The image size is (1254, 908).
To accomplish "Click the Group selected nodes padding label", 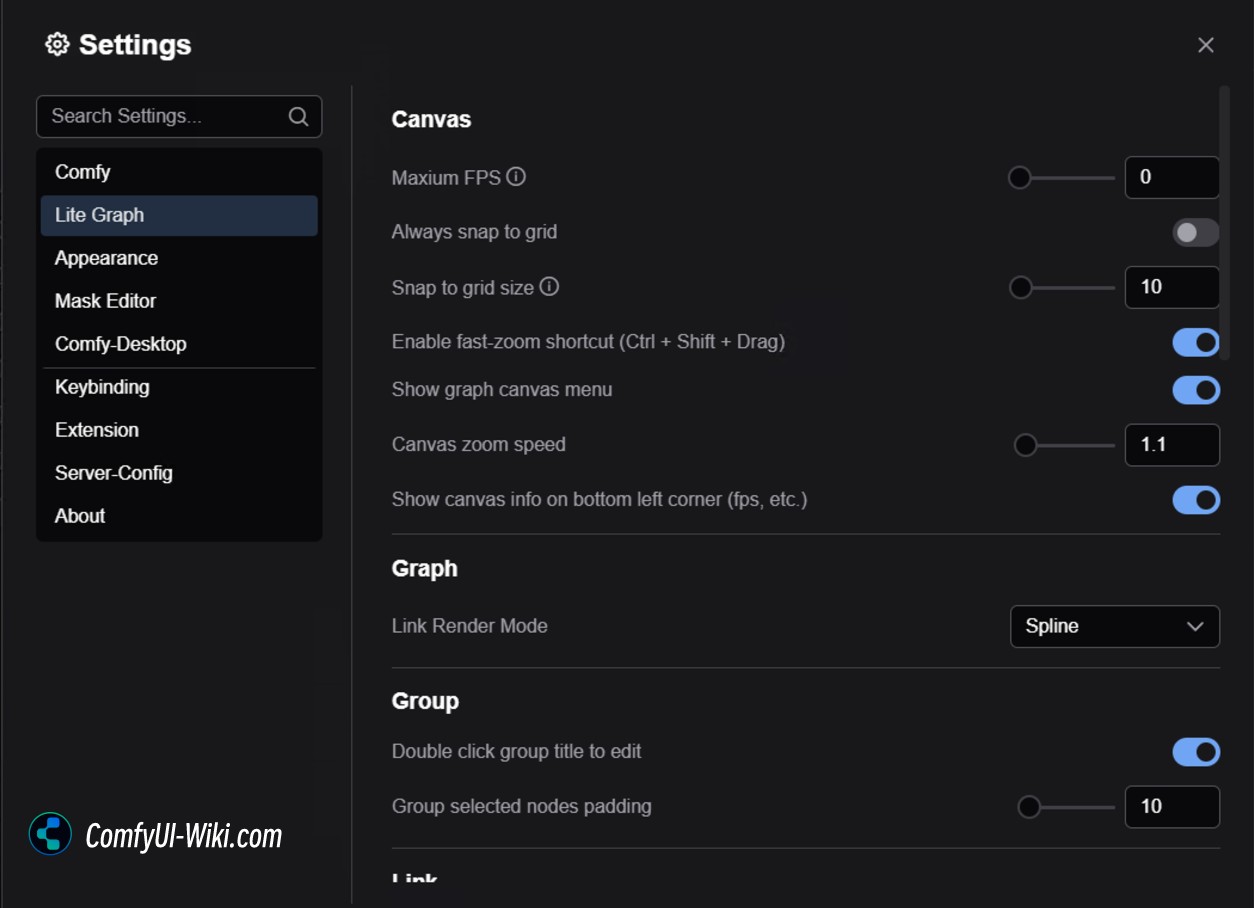I will point(522,806).
